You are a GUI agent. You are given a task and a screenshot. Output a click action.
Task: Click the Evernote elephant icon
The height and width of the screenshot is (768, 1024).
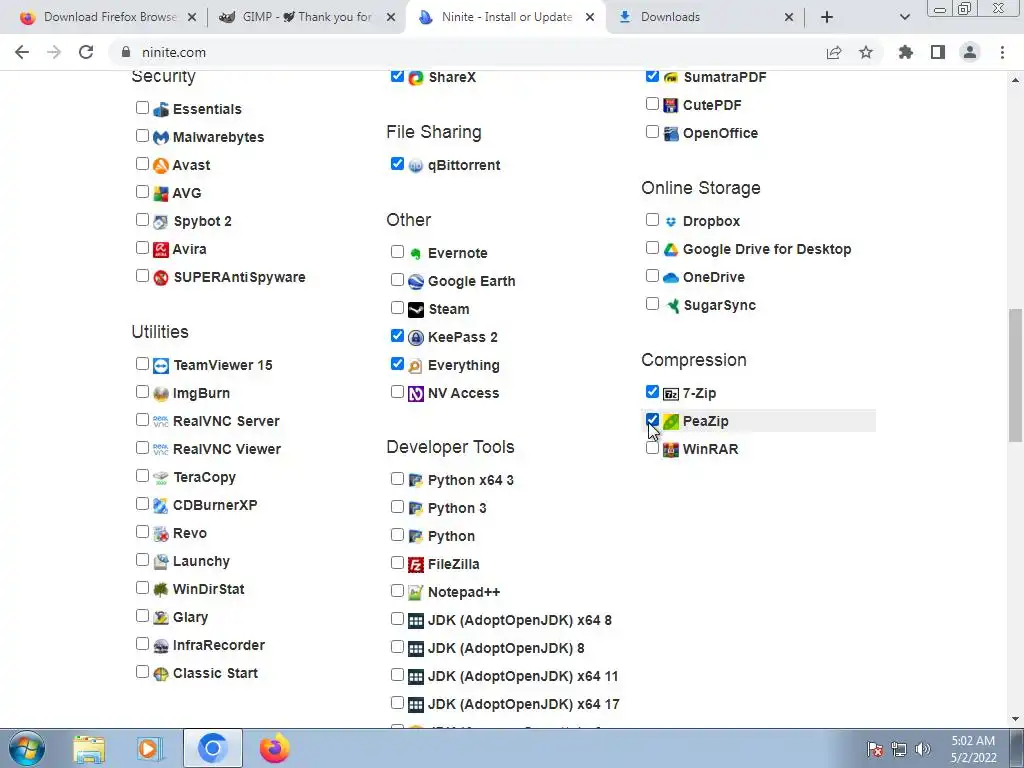(416, 253)
